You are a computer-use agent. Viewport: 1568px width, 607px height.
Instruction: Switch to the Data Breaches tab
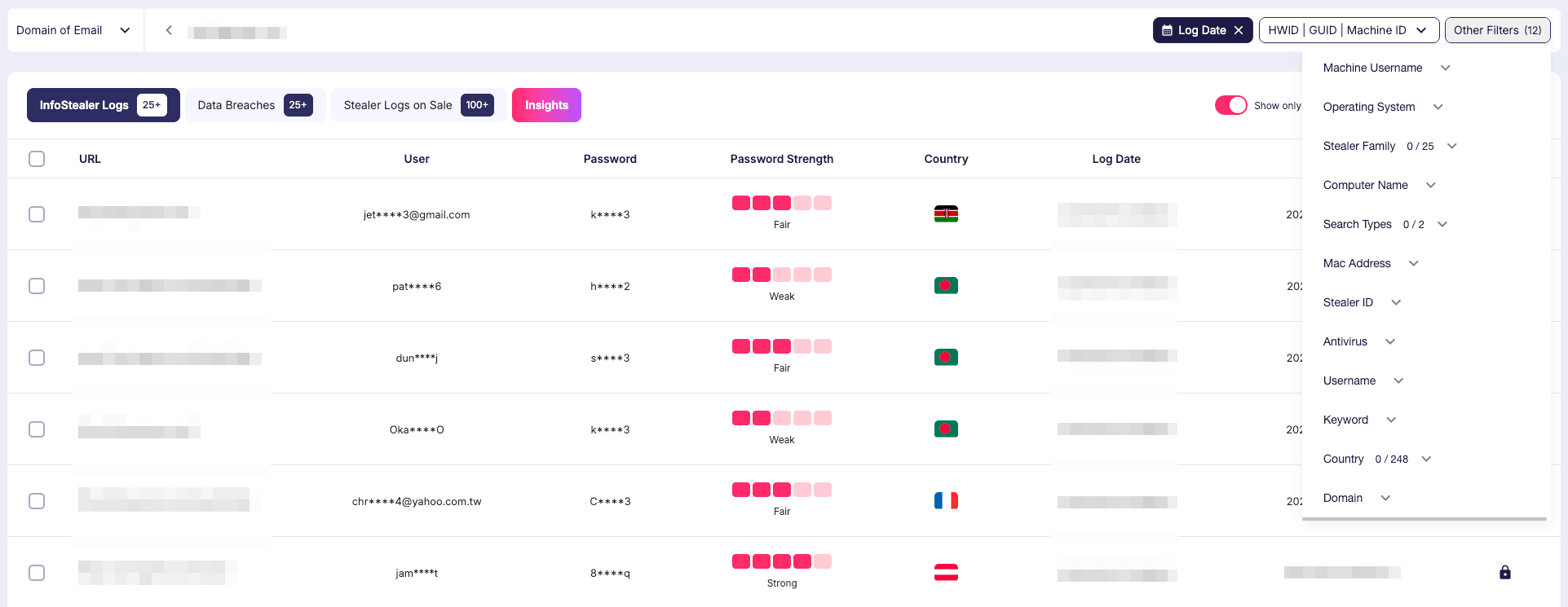(x=255, y=105)
